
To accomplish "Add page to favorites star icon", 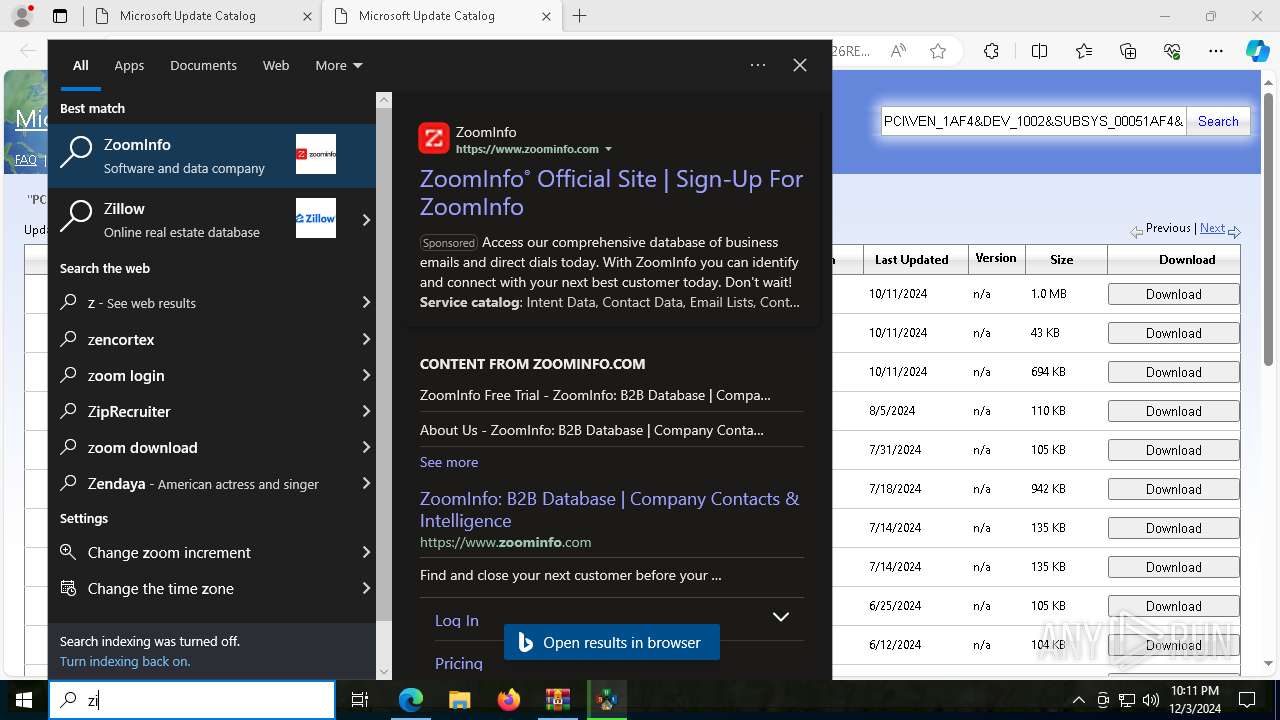I will (x=938, y=51).
